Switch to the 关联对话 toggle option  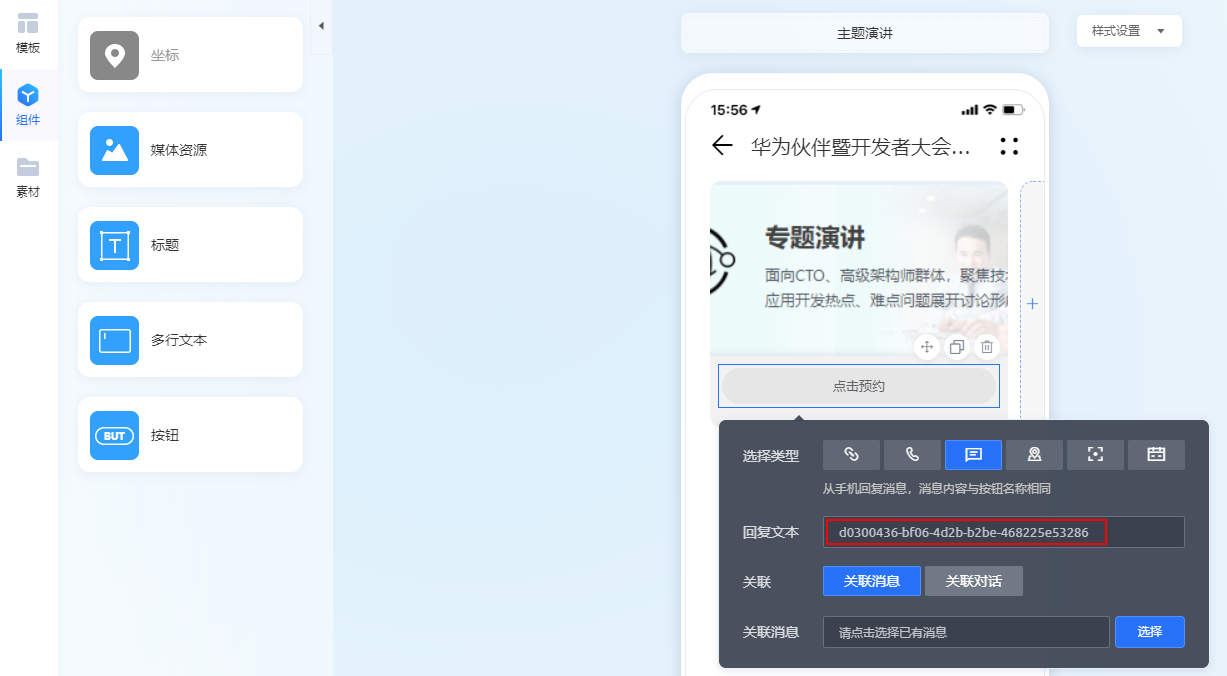(974, 581)
